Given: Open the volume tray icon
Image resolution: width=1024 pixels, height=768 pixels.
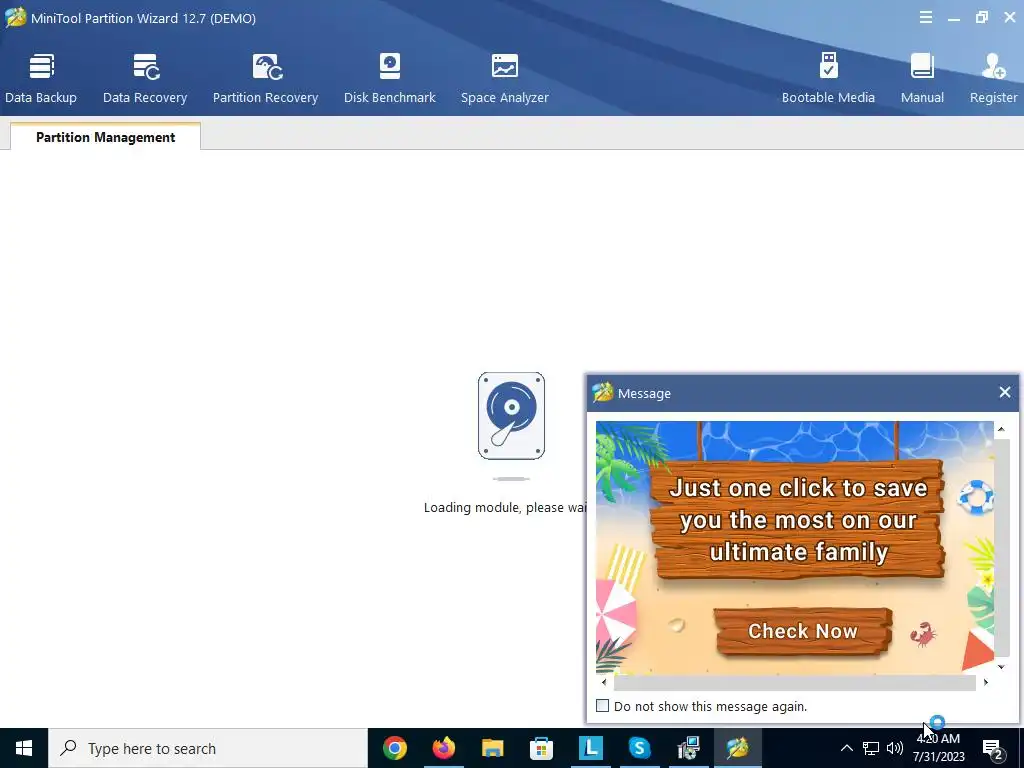Looking at the screenshot, I should [x=895, y=748].
